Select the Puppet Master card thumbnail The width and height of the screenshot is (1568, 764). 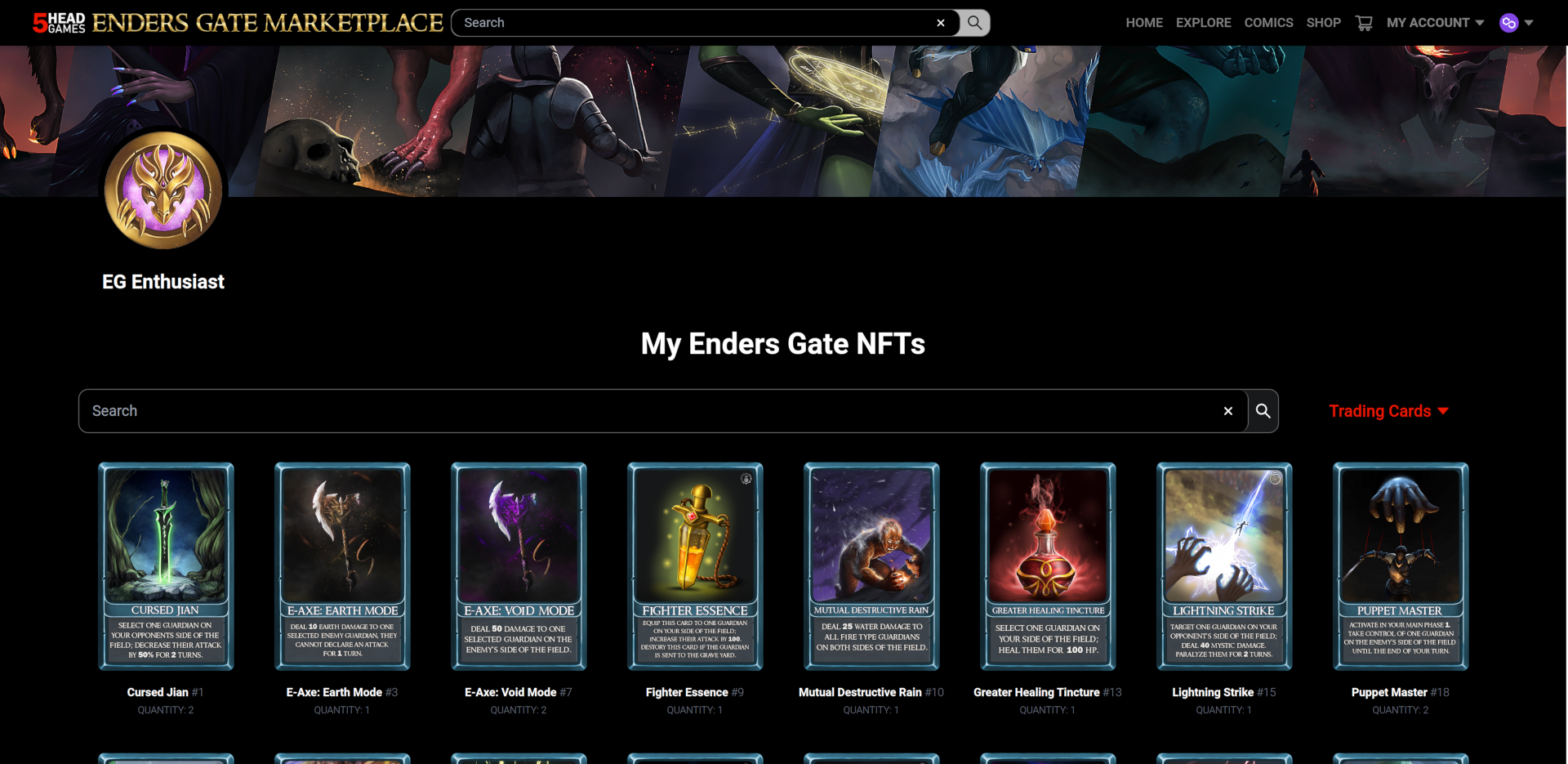coord(1401,566)
